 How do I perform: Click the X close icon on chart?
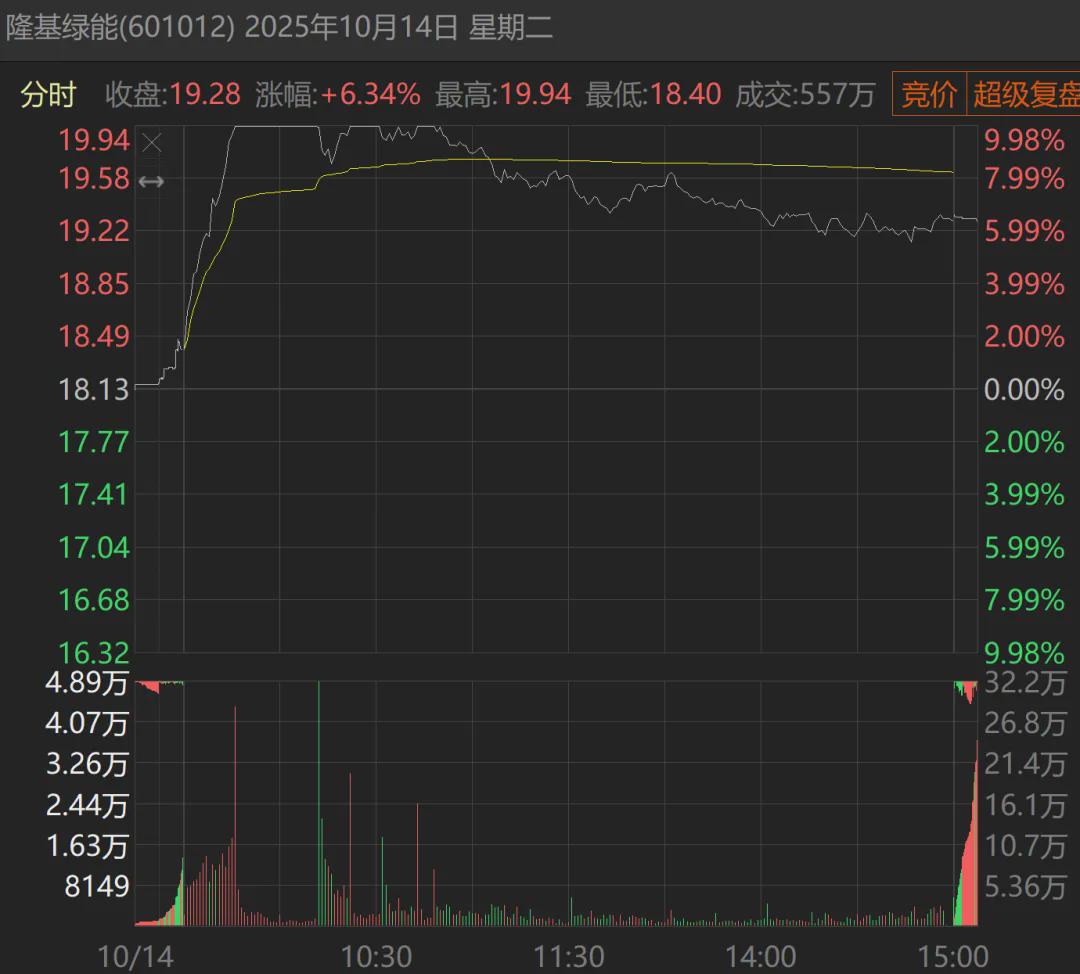152,143
